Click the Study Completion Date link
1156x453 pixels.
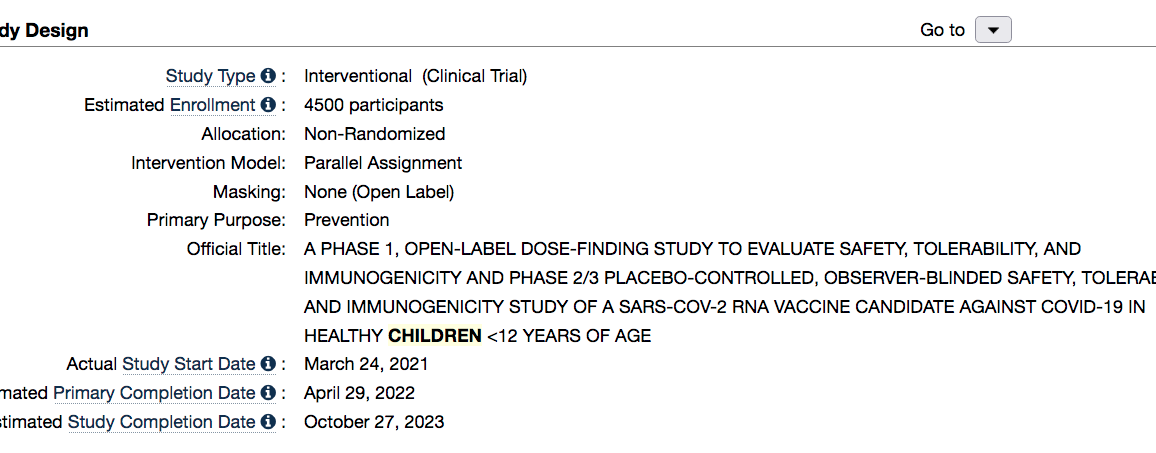[162, 421]
